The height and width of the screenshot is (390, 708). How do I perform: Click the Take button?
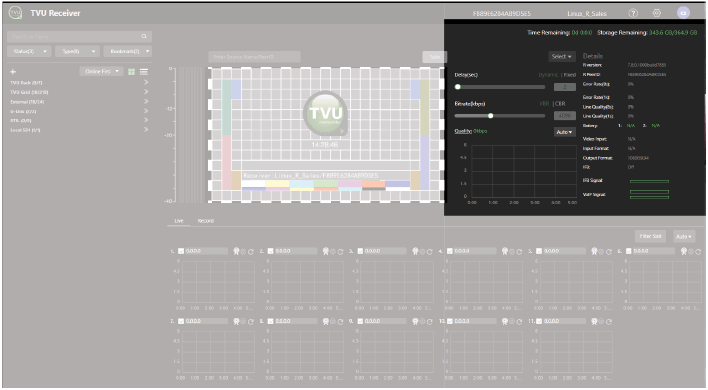[x=435, y=57]
